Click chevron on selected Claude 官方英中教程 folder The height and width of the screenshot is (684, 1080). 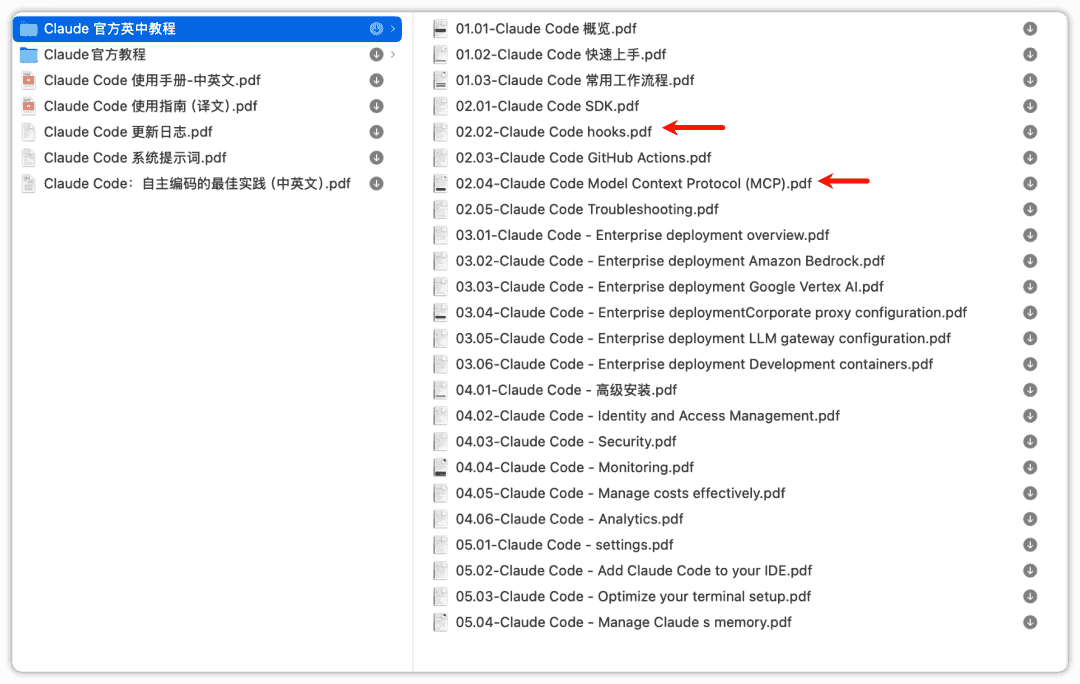393,29
